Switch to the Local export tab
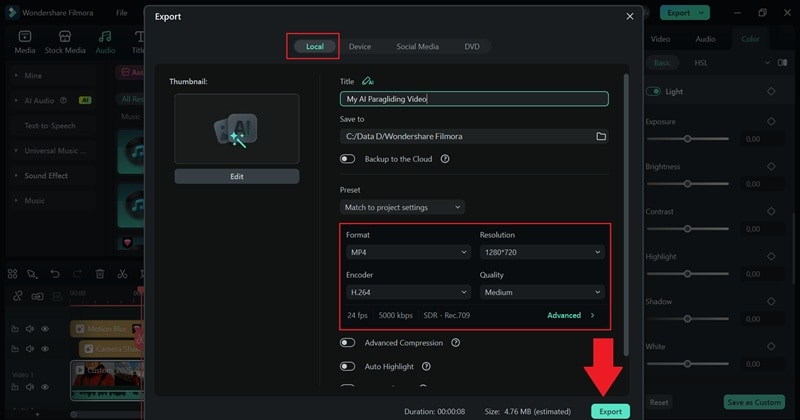Screen dimensions: 800x420 (315, 46)
